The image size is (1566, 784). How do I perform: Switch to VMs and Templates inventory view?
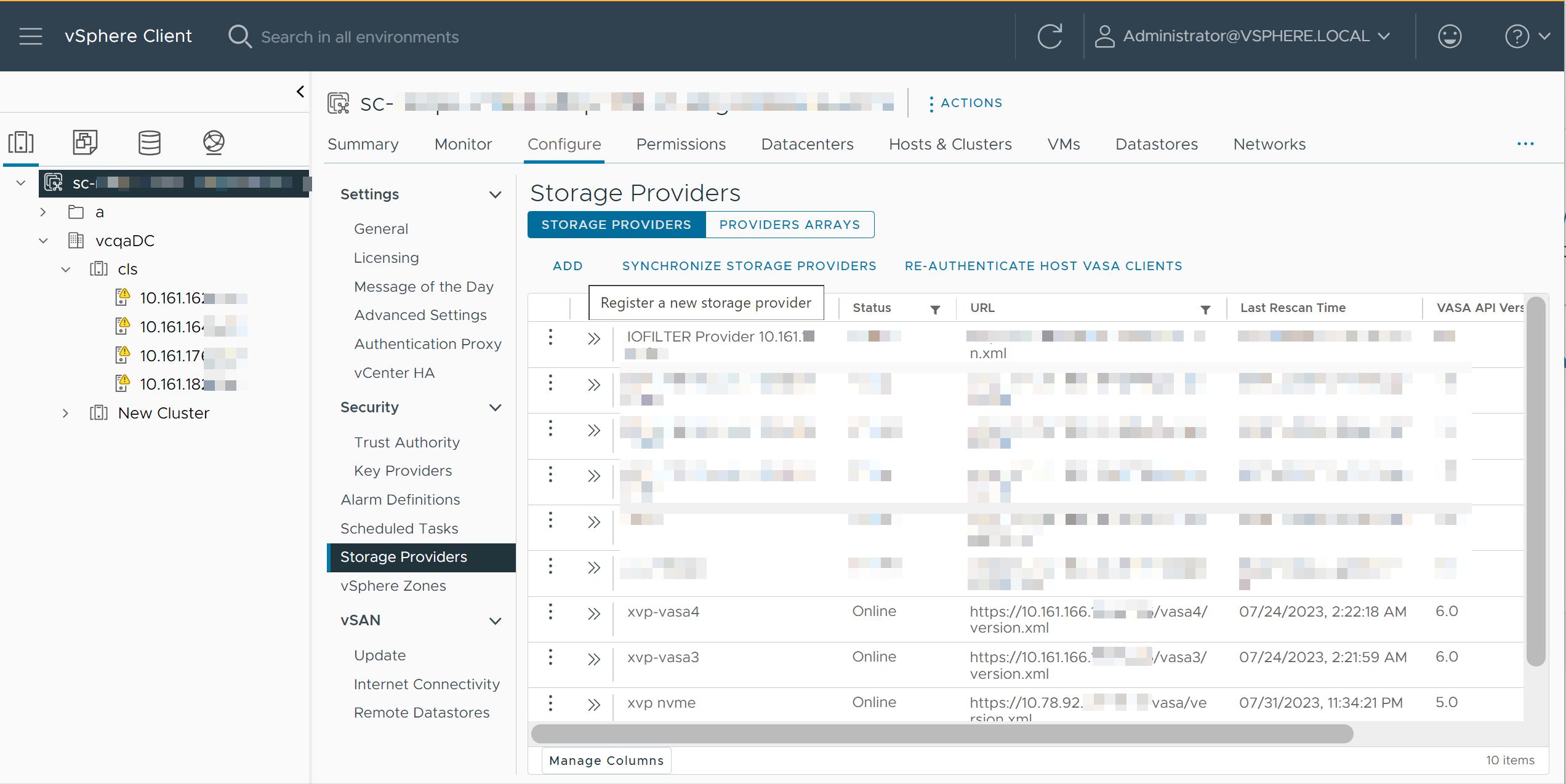(x=85, y=142)
